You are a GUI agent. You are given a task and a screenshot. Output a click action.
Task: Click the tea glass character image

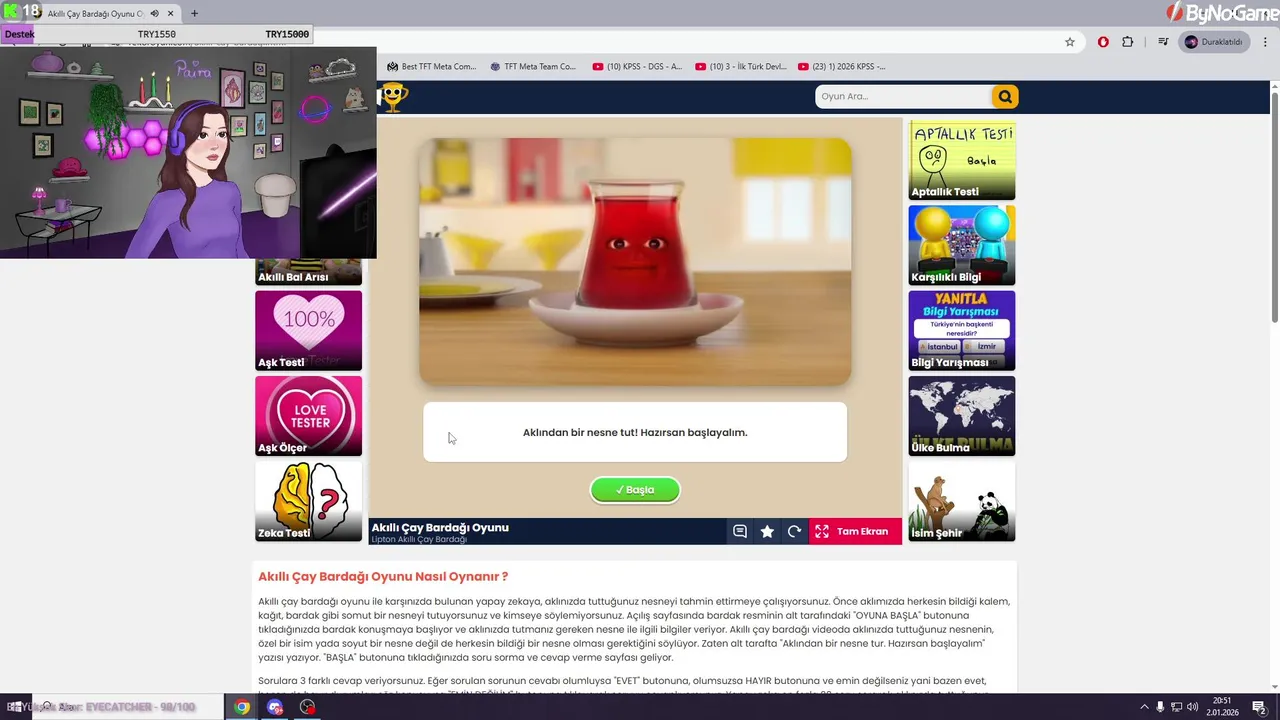coord(635,262)
